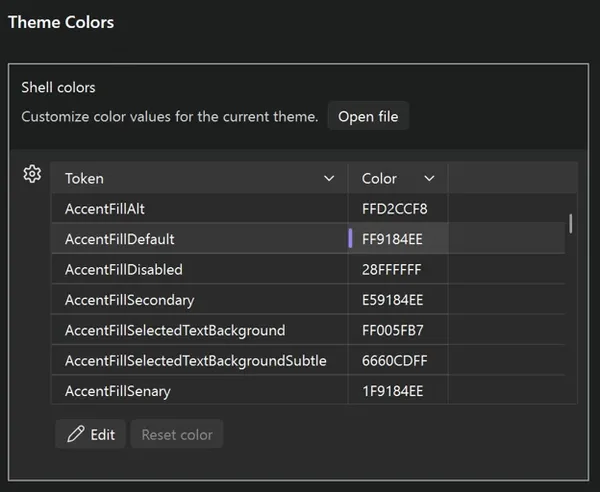This screenshot has width=600, height=492.
Task: Open the table settings gear icon
Action: (32, 174)
